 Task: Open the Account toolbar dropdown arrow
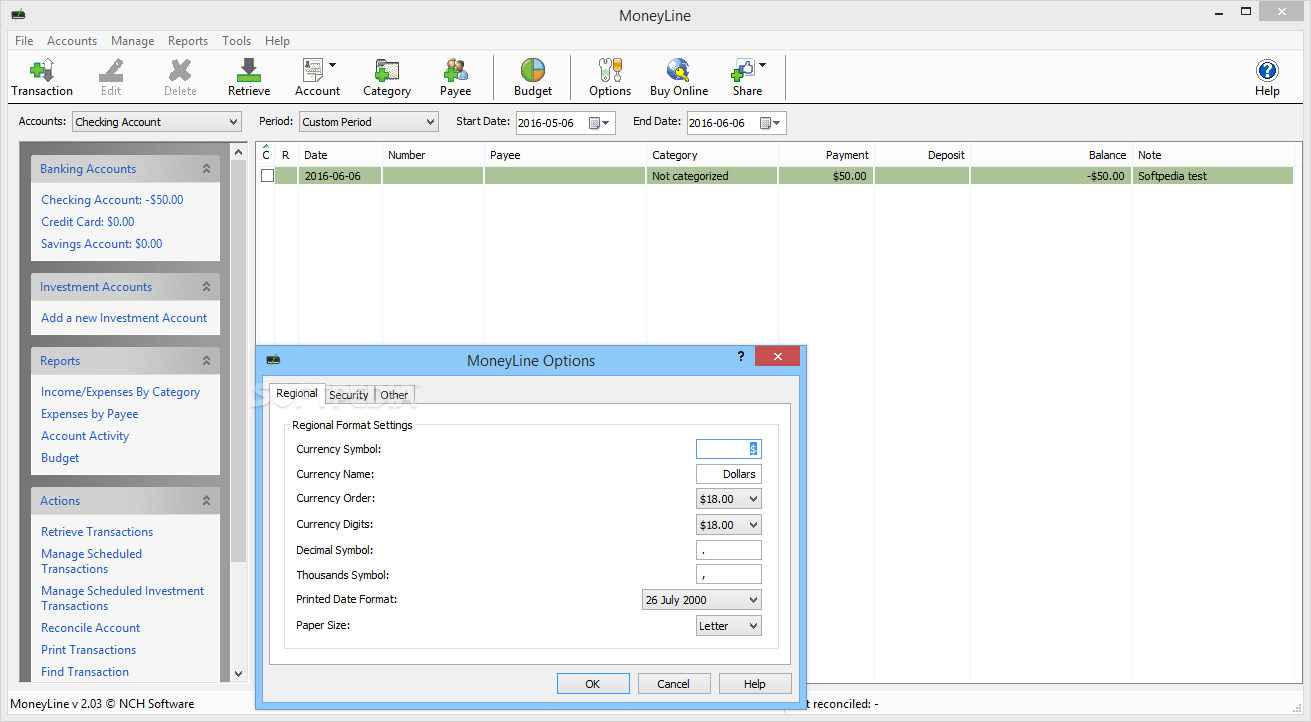333,66
